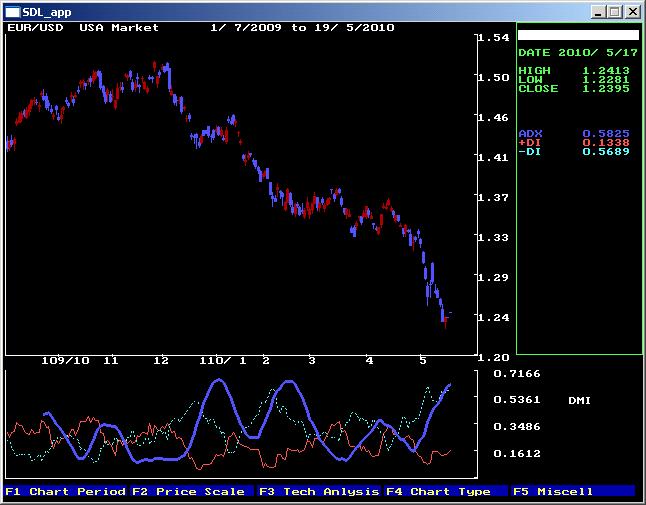Click the +DI value 0.1338
The image size is (646, 505).
pyautogui.click(x=606, y=143)
